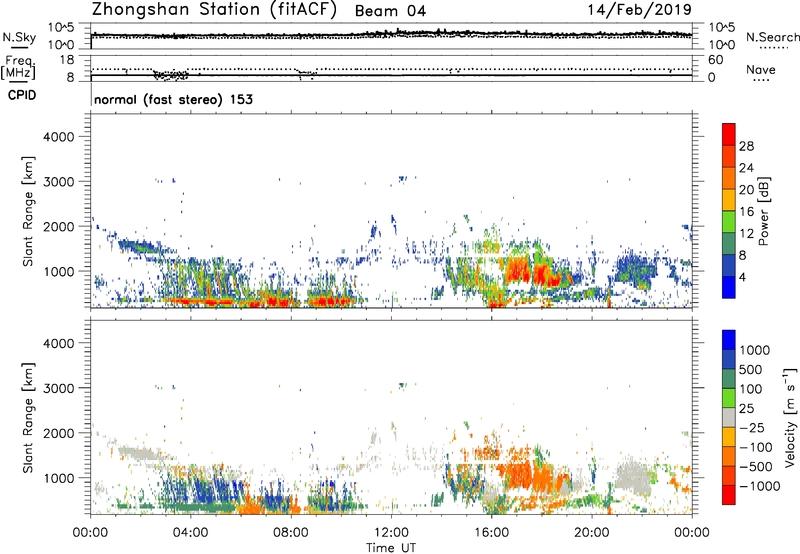Click the '20:00' time axis tick label

591,533
